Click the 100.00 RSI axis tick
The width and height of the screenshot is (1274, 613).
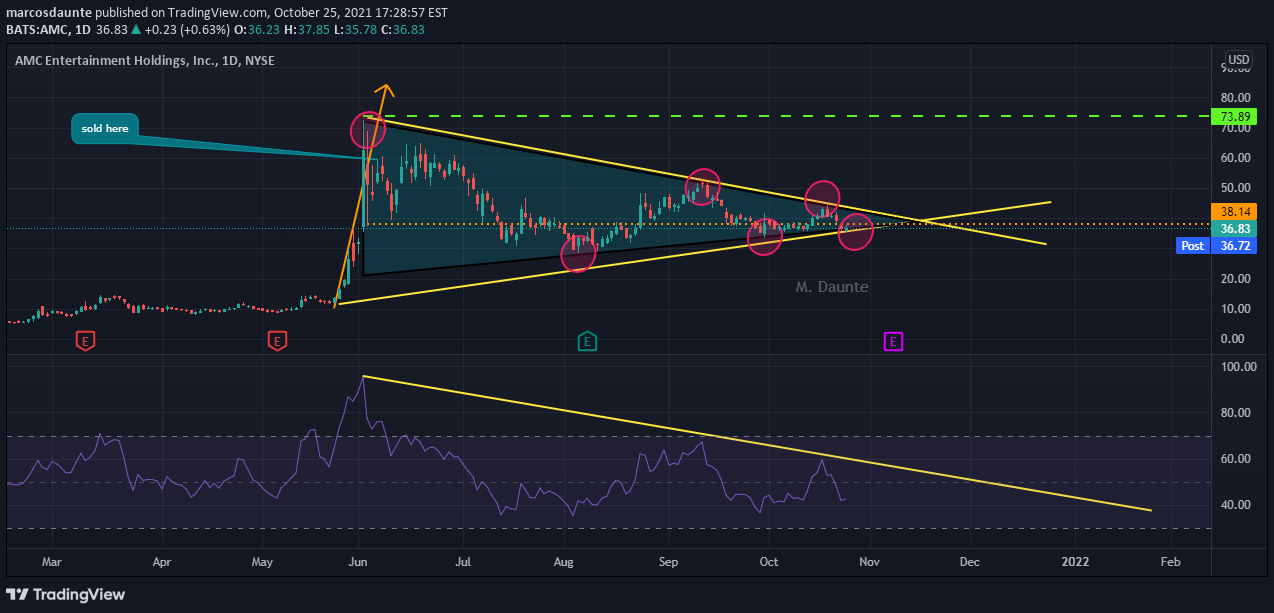[1239, 367]
